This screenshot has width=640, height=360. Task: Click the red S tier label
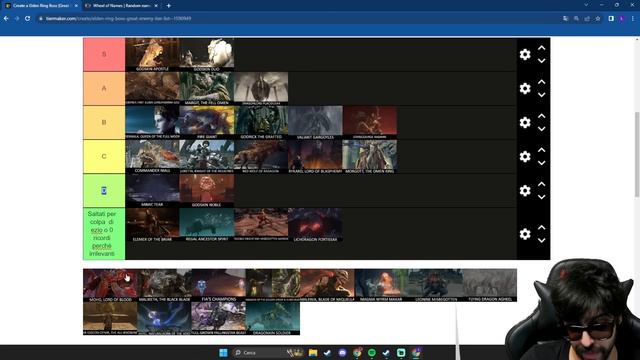[104, 54]
